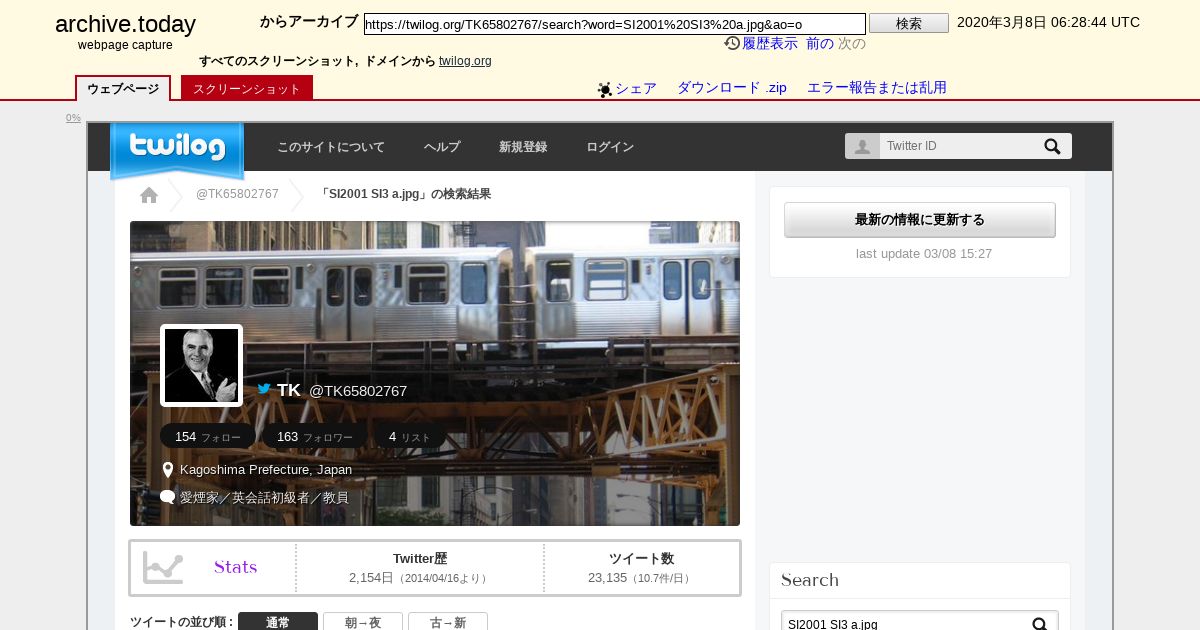Screen dimensions: 1200x630
Task: Click the Twitter歴 2,154日 stat
Action: [420, 568]
